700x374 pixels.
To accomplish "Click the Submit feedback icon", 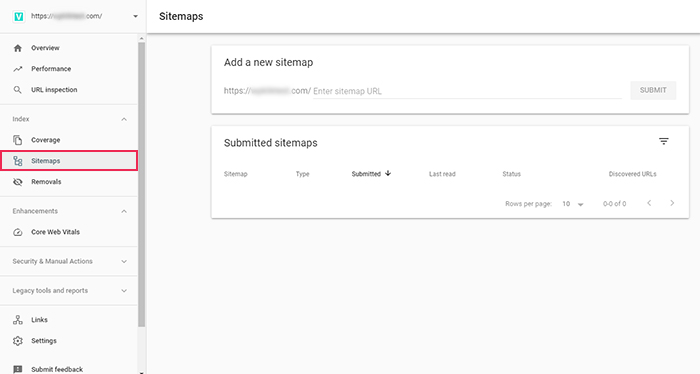I will pos(17,369).
